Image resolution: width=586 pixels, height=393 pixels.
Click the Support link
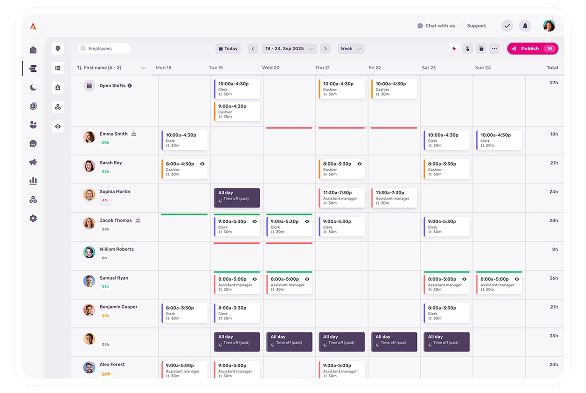pyautogui.click(x=476, y=26)
